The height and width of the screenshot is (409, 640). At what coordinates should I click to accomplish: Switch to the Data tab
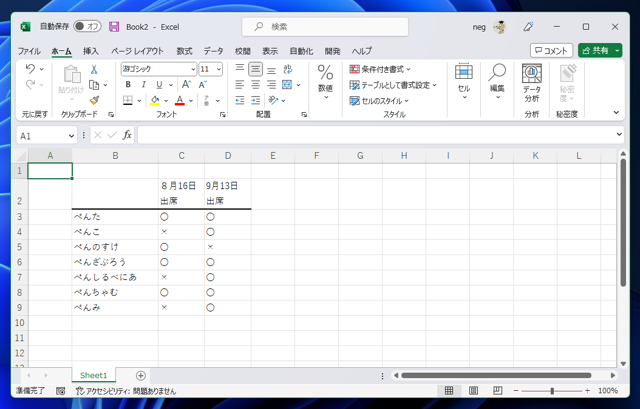(x=213, y=51)
